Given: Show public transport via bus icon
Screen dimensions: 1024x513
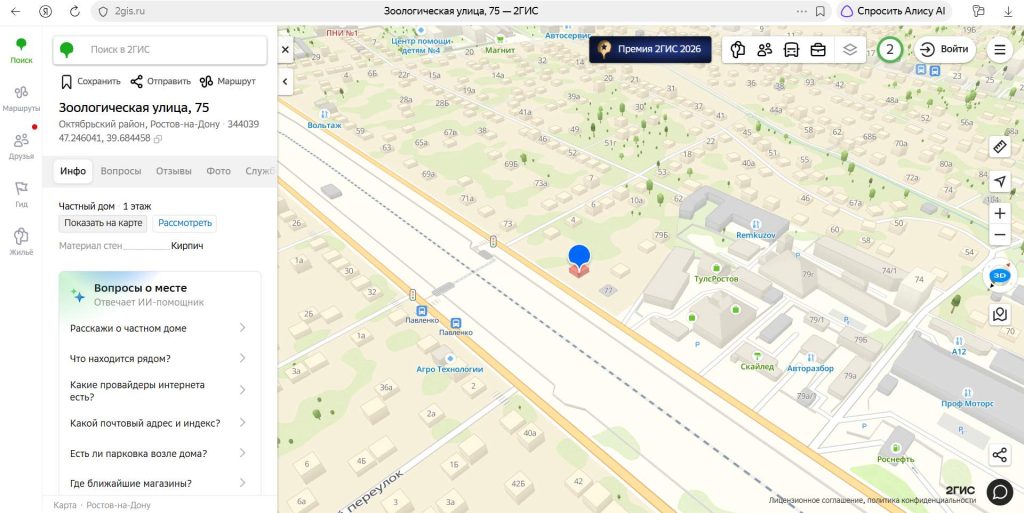Looking at the screenshot, I should pos(792,50).
